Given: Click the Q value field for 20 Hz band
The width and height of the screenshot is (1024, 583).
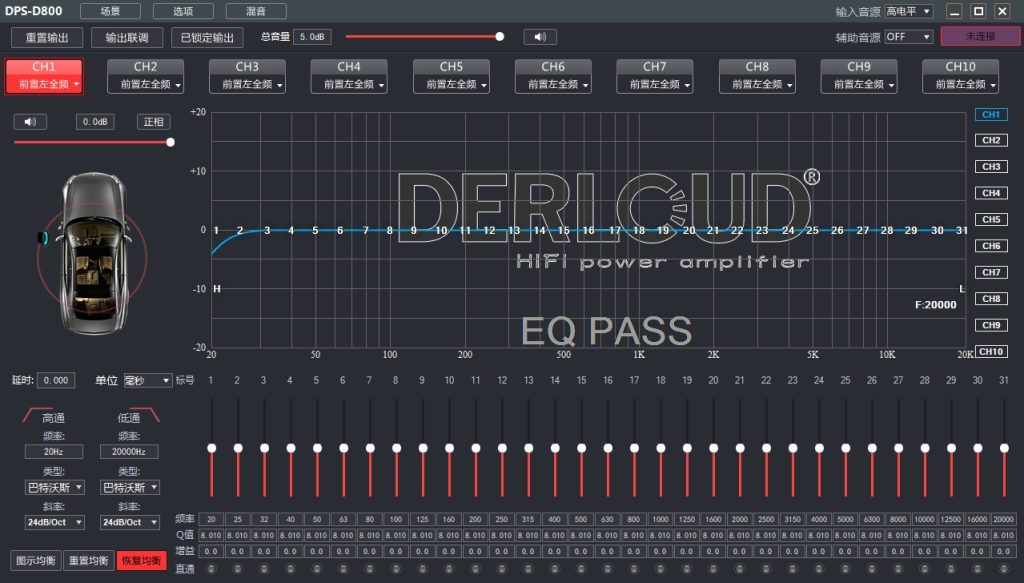Looking at the screenshot, I should click(x=211, y=535).
